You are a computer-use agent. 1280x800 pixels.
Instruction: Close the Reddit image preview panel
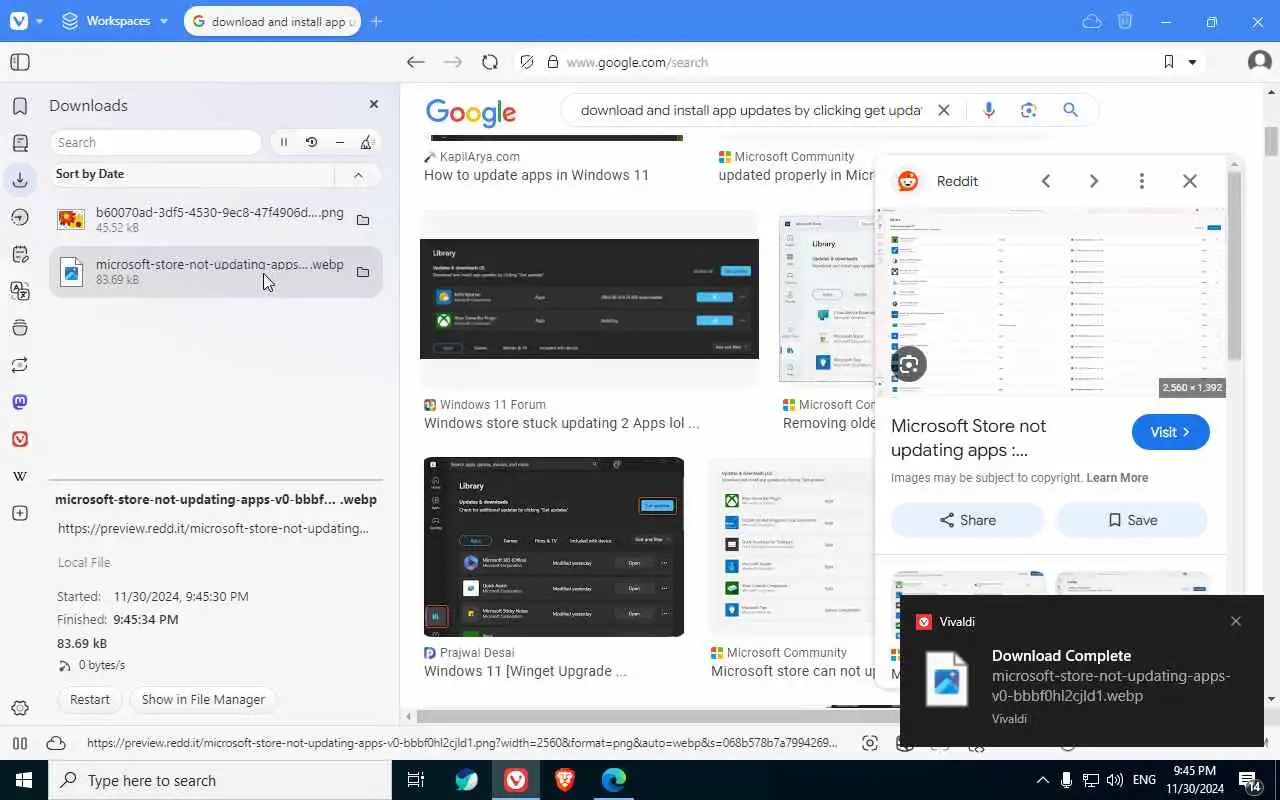(x=1190, y=181)
